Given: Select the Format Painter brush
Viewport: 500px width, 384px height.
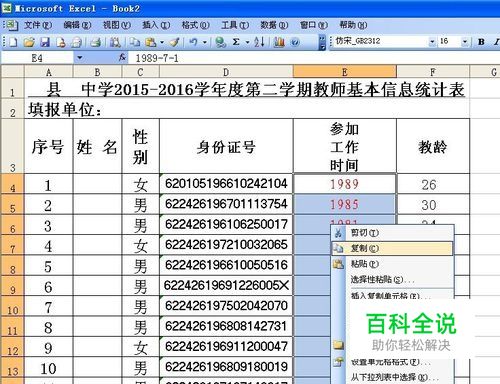Looking at the screenshot, I should pos(174,42).
